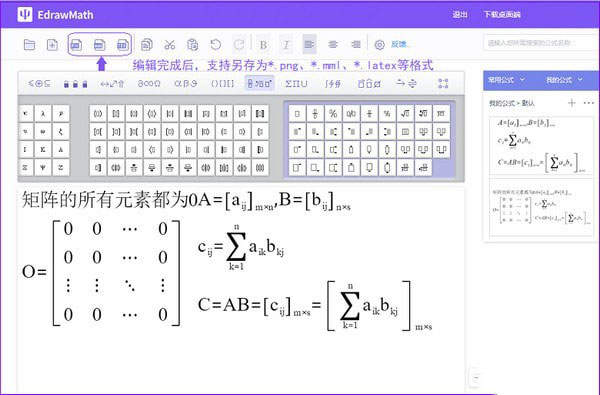Click the 反馈 feedback link
This screenshot has width=600, height=395.
398,44
